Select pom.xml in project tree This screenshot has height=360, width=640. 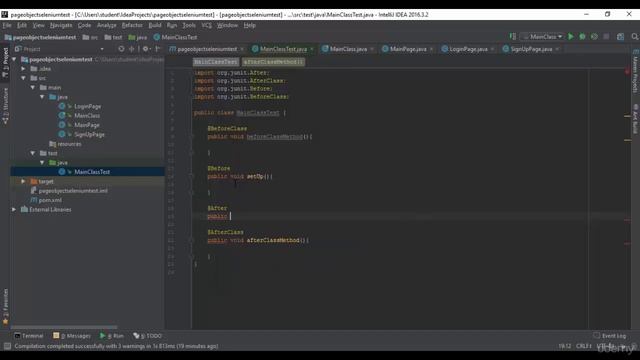pos(50,200)
